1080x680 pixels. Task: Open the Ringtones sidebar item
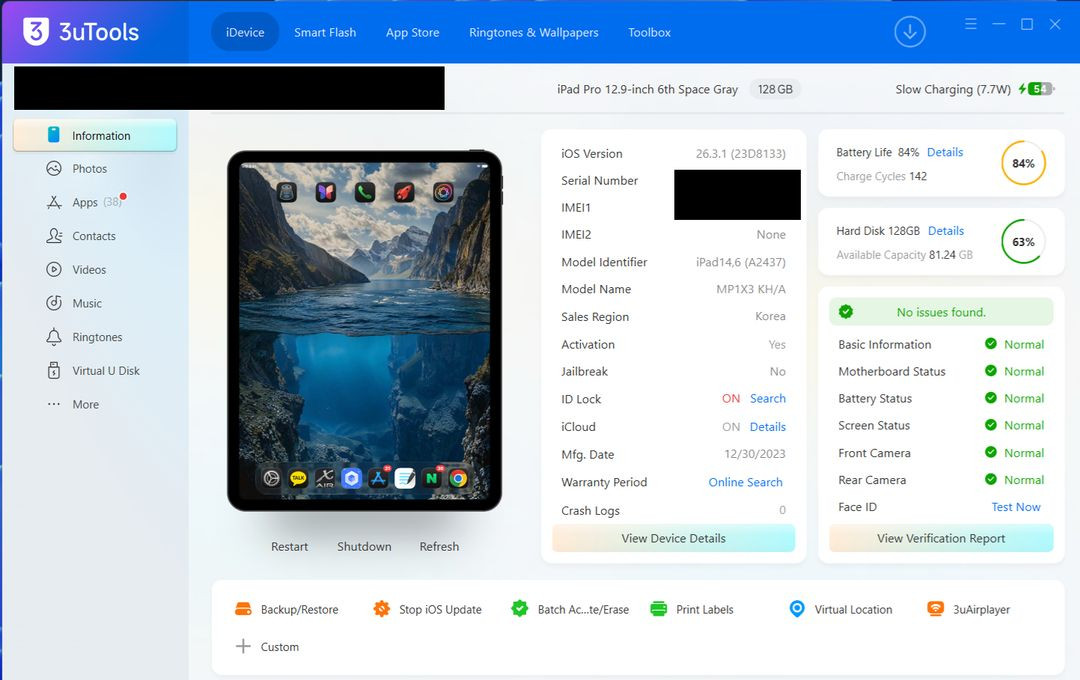click(x=96, y=338)
